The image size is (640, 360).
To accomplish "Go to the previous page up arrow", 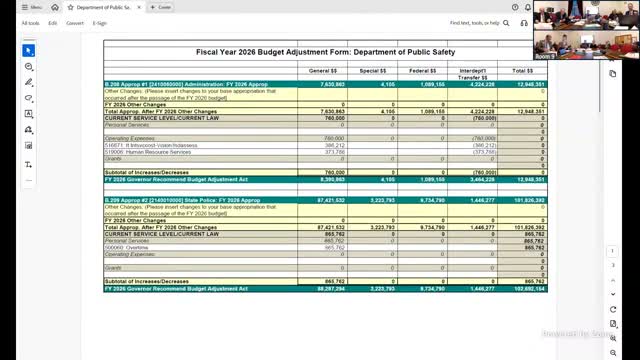I will point(613,280).
